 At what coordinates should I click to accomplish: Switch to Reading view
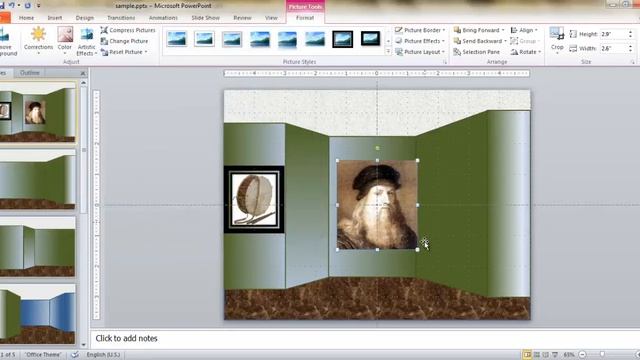click(x=546, y=355)
